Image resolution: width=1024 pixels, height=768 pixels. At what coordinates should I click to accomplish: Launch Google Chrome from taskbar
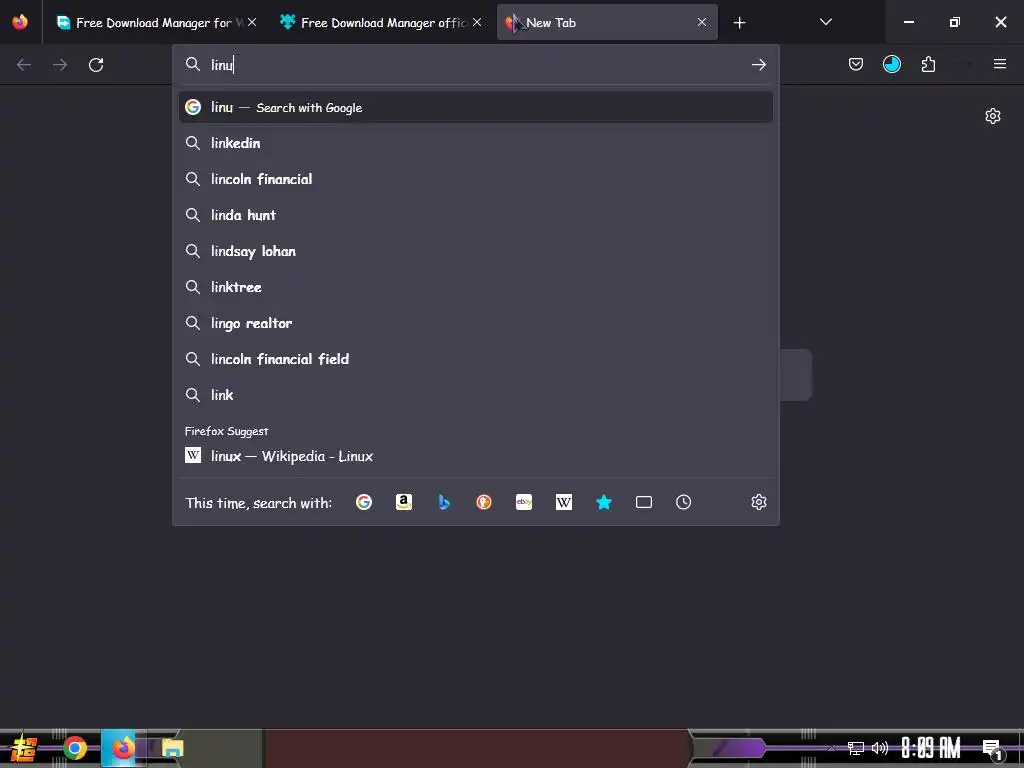tap(74, 748)
